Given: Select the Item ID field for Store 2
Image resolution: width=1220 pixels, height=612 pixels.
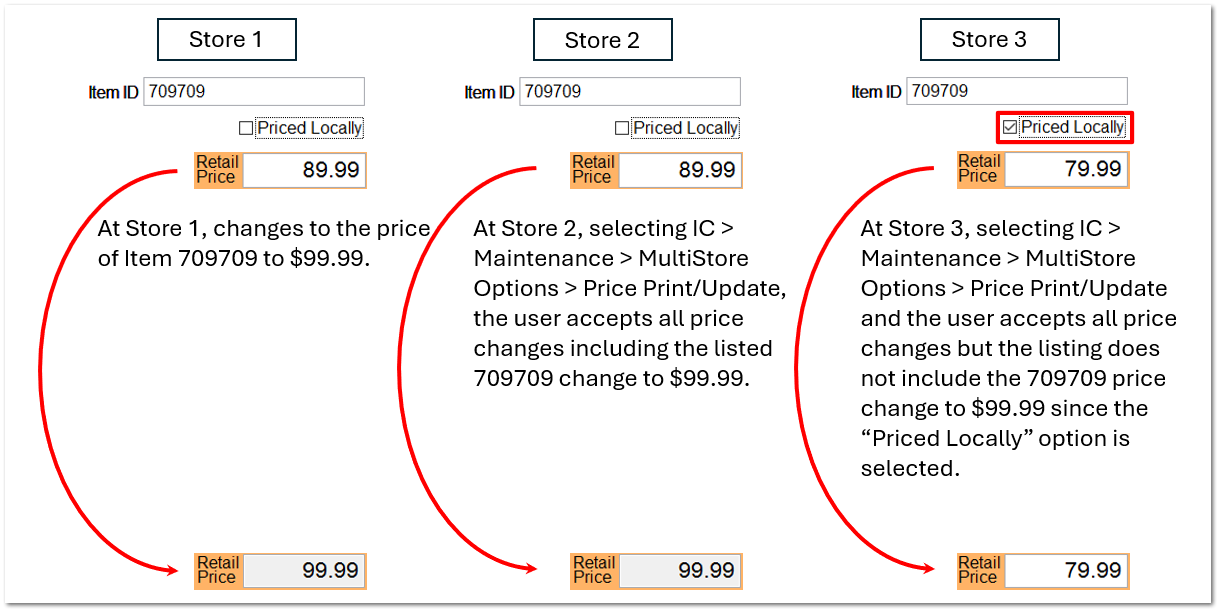Looking at the screenshot, I should coord(630,91).
